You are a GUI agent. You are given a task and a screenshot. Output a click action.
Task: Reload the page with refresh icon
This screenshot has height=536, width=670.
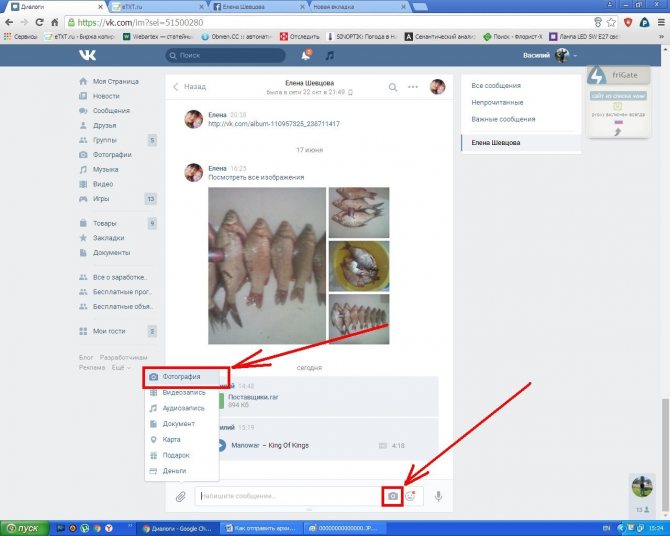[39, 22]
